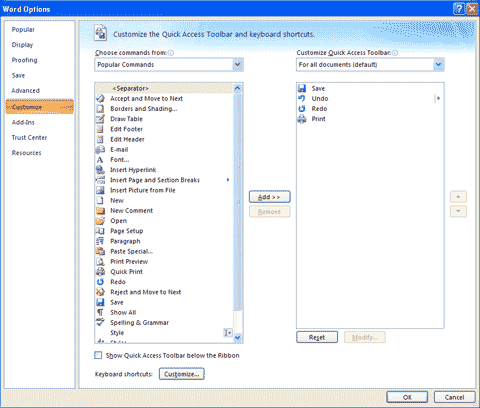Viewport: 480px width, 408px height.
Task: Click the Print Preview icon
Action: pyautogui.click(x=100, y=261)
